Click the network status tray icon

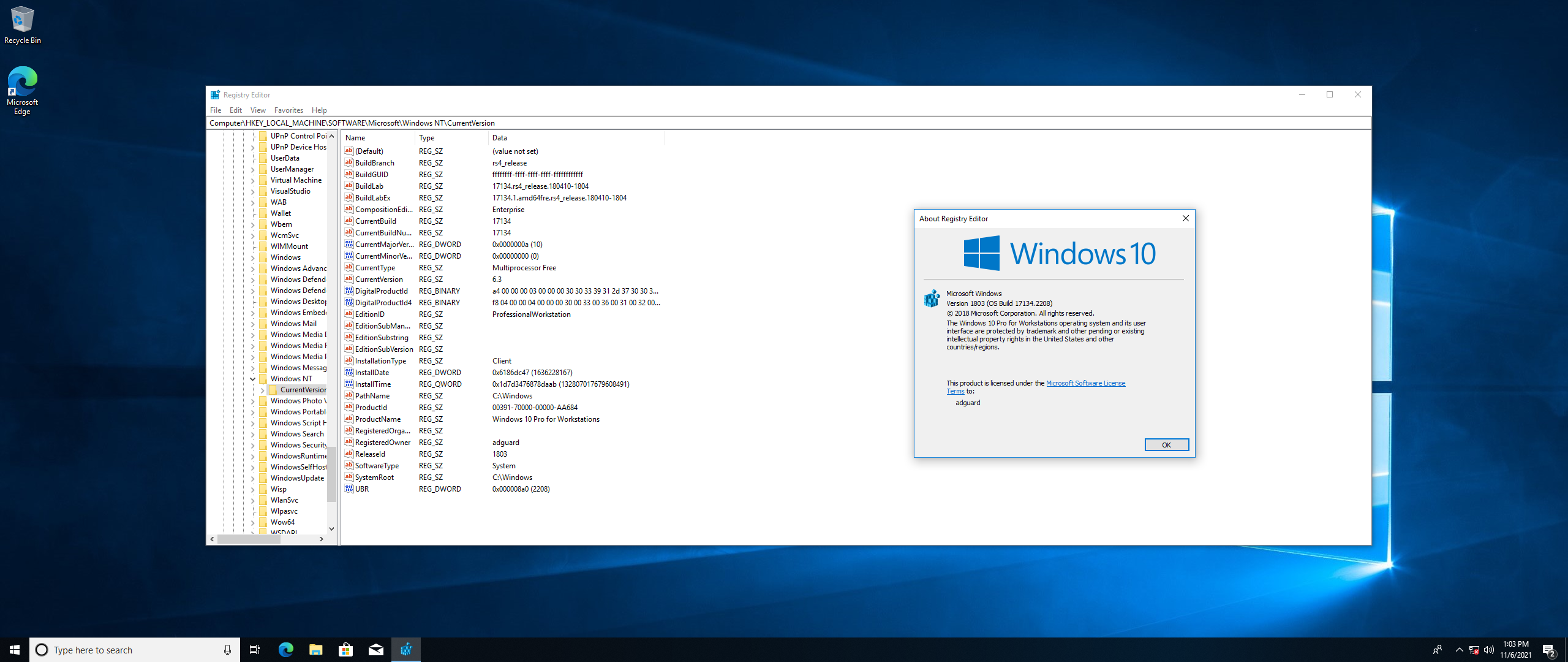point(1474,650)
